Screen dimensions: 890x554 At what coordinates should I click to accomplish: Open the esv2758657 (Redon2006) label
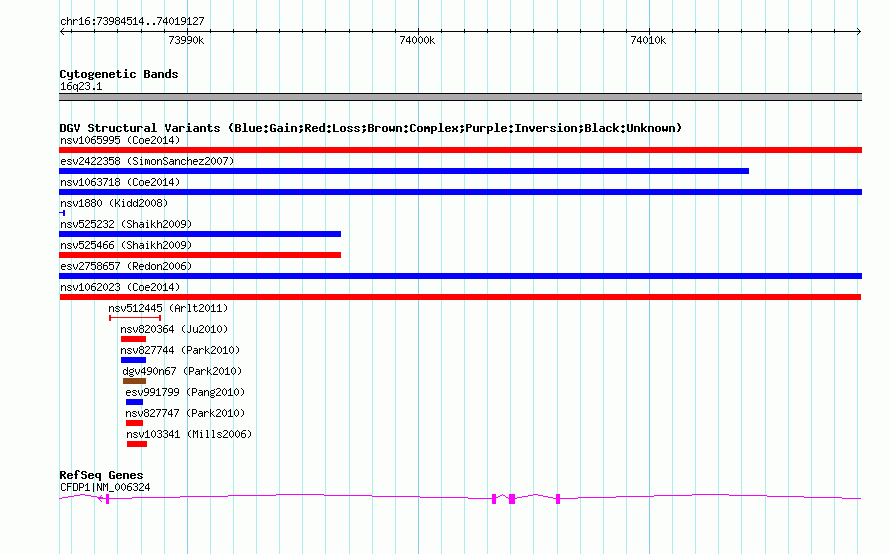(x=126, y=266)
